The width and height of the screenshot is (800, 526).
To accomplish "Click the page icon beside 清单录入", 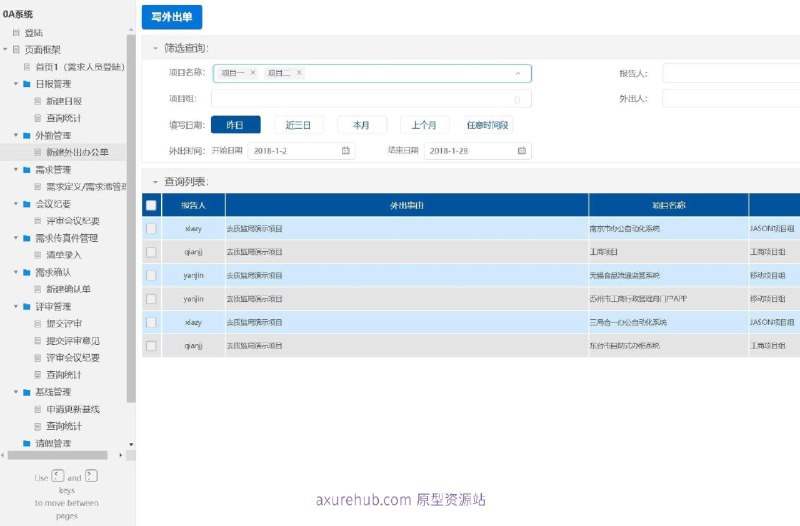I will [37, 255].
